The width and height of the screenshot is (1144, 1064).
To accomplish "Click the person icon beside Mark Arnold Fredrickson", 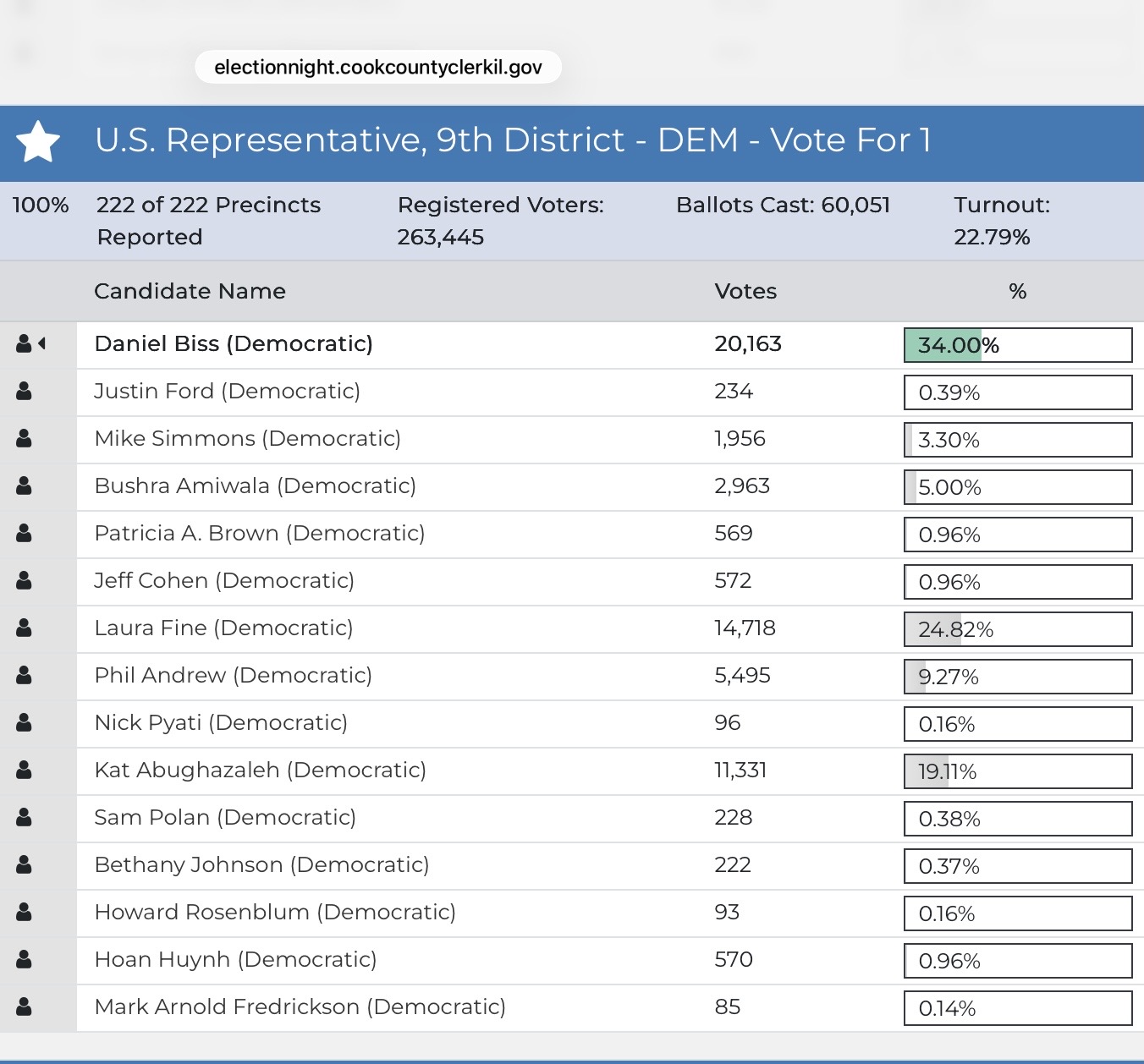I will [x=24, y=1006].
